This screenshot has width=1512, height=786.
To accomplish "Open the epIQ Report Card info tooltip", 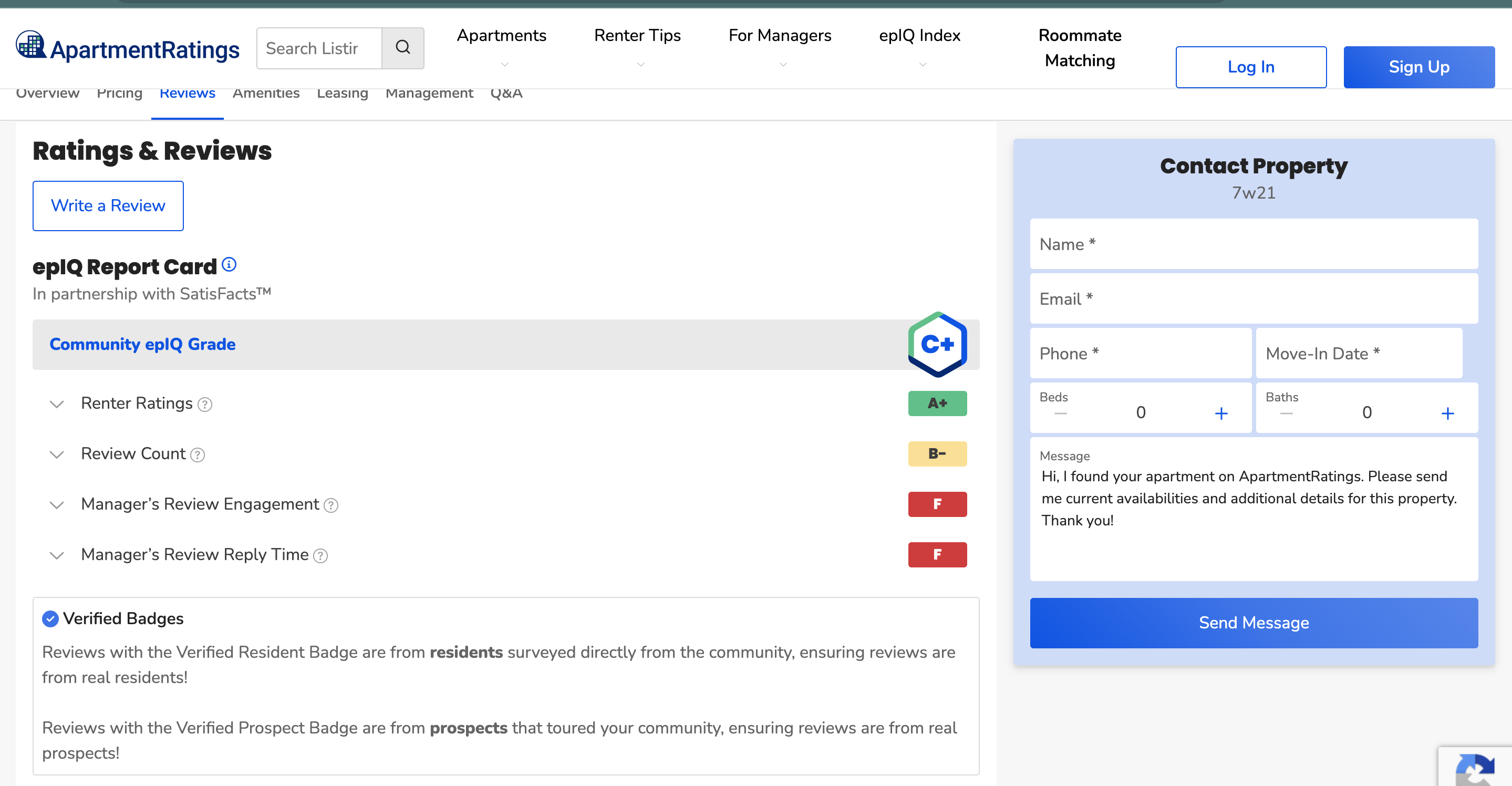I will point(230,264).
